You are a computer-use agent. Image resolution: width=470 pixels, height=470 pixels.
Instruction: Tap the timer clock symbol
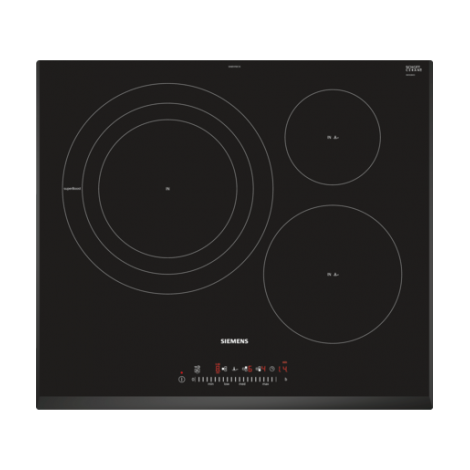coord(272,369)
